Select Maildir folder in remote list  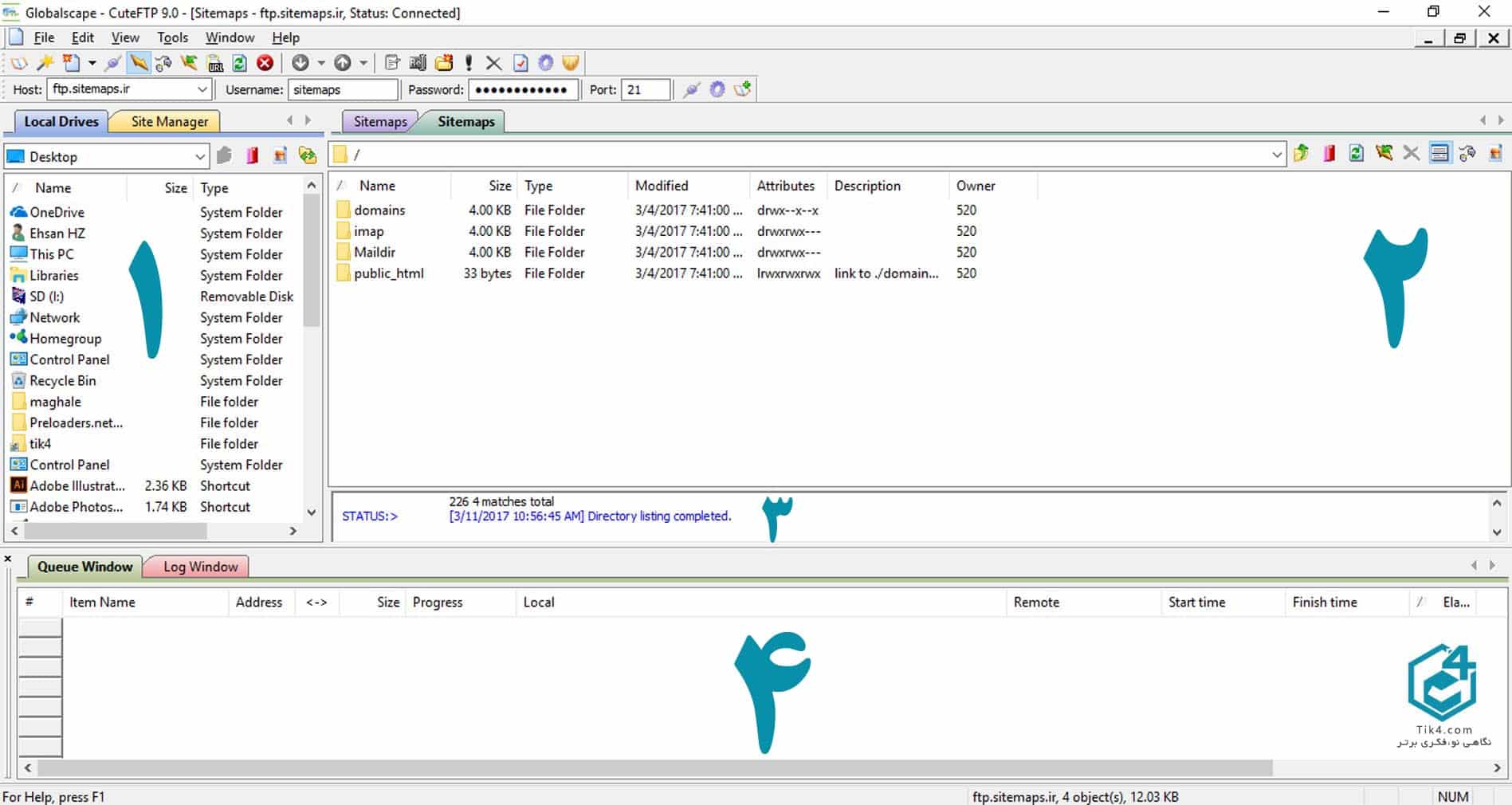[x=375, y=252]
